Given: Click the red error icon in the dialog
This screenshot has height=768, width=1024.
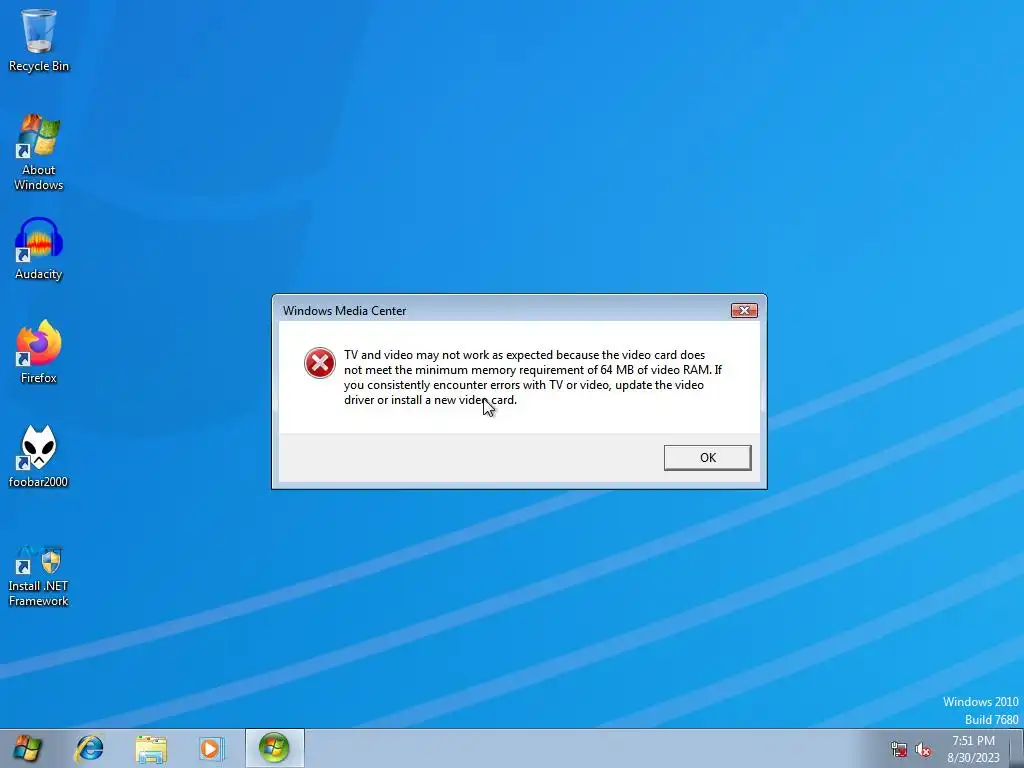Looking at the screenshot, I should tap(320, 362).
